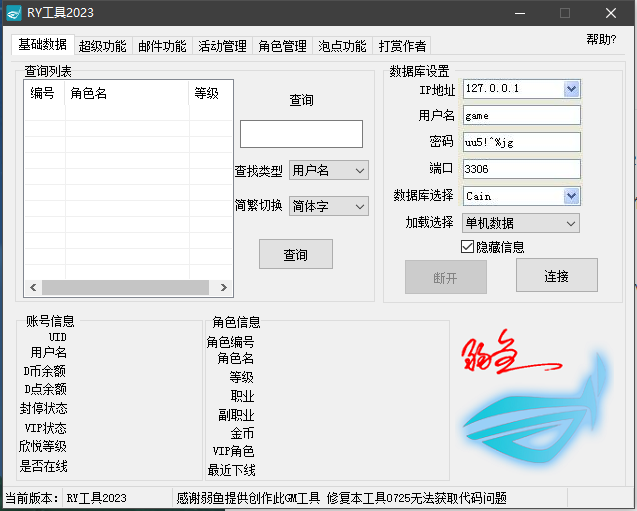Viewport: 637px width, 511px height.
Task: Focus the 查询 search text box
Action: pyautogui.click(x=301, y=134)
